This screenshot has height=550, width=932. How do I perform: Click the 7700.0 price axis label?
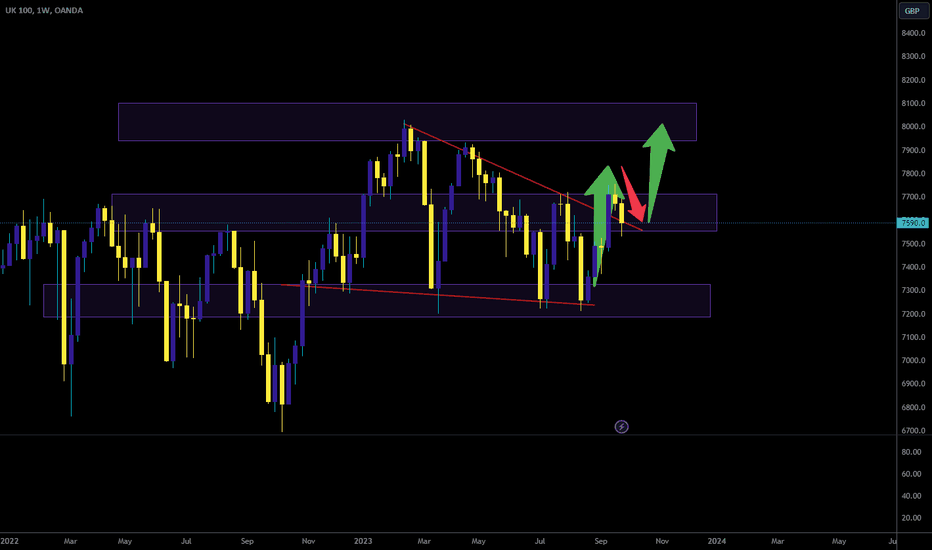[x=913, y=197]
